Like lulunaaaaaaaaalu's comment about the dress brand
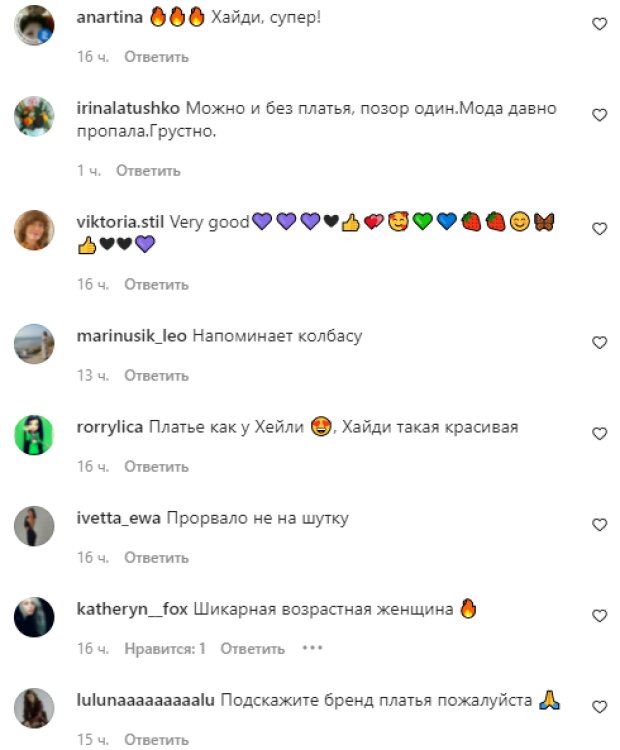620x750 pixels. click(x=599, y=706)
